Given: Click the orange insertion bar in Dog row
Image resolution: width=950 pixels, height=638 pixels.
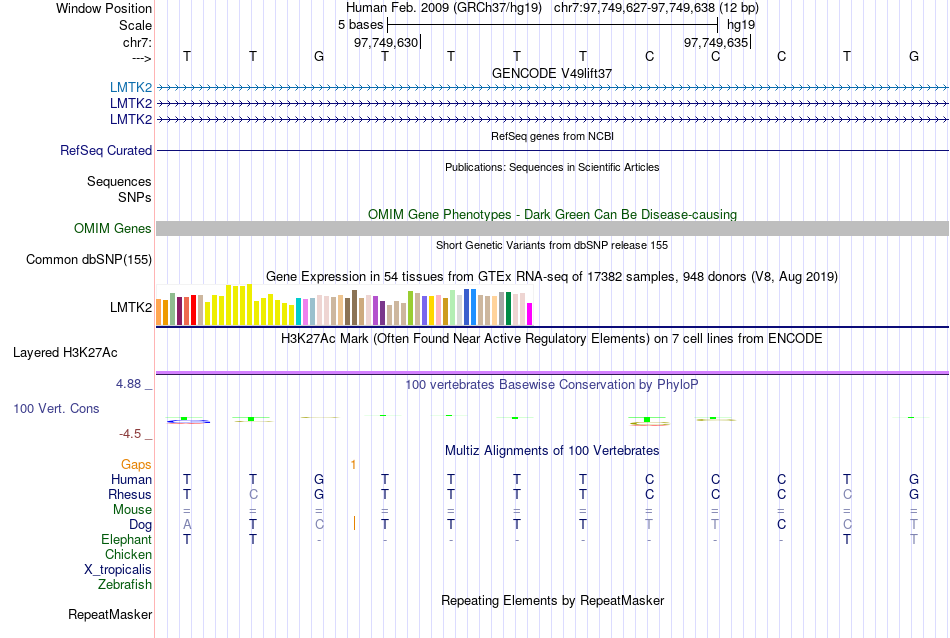Looking at the screenshot, I should click(354, 523).
